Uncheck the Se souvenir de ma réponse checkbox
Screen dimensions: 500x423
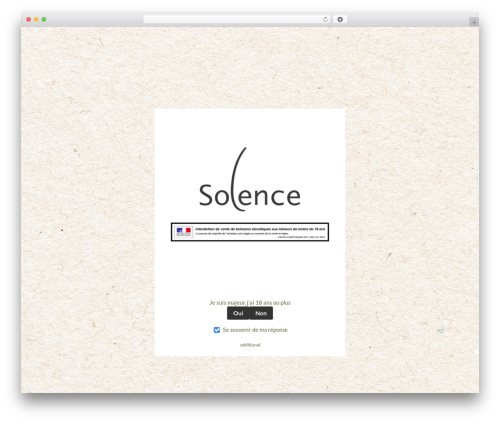217,330
